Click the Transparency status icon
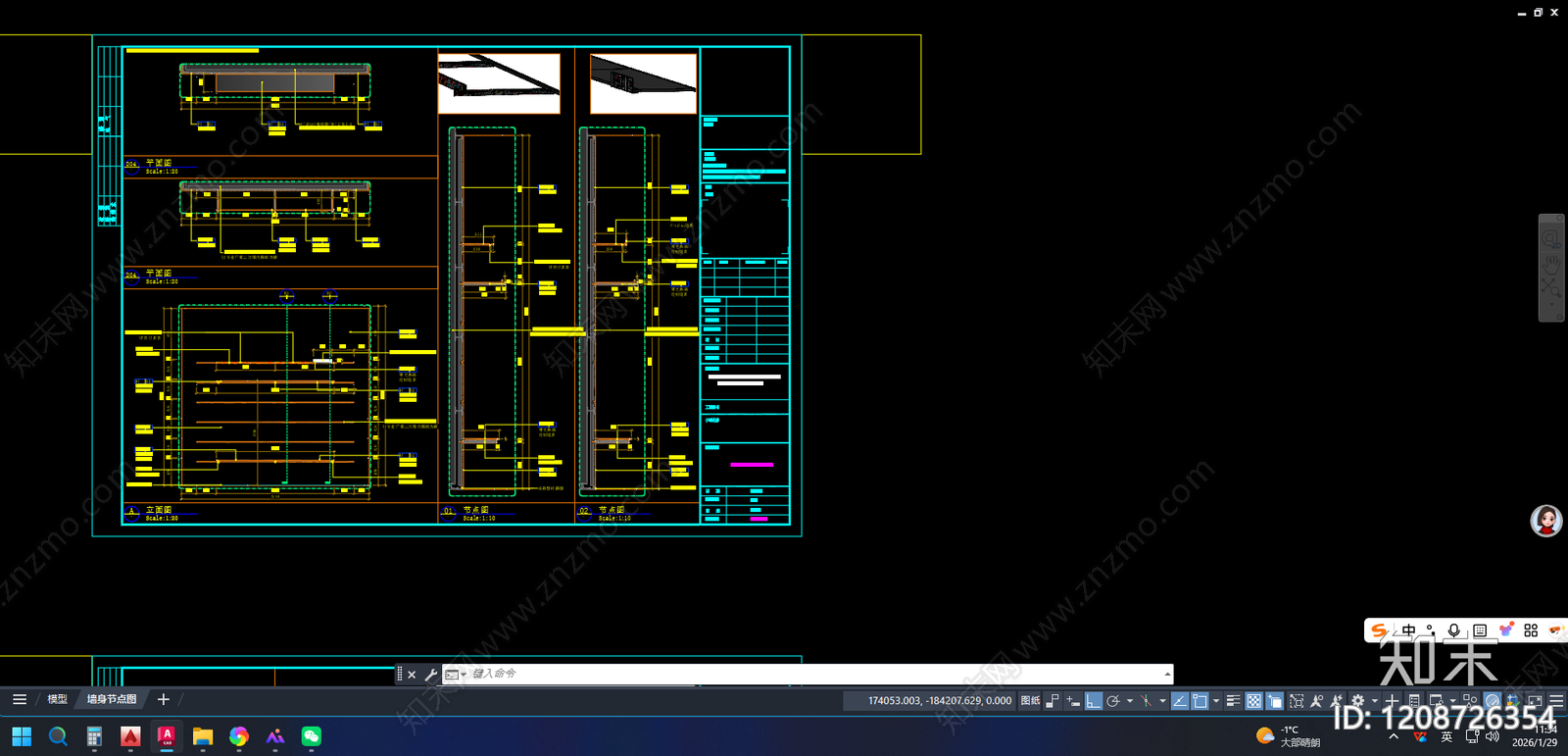 point(1253,700)
